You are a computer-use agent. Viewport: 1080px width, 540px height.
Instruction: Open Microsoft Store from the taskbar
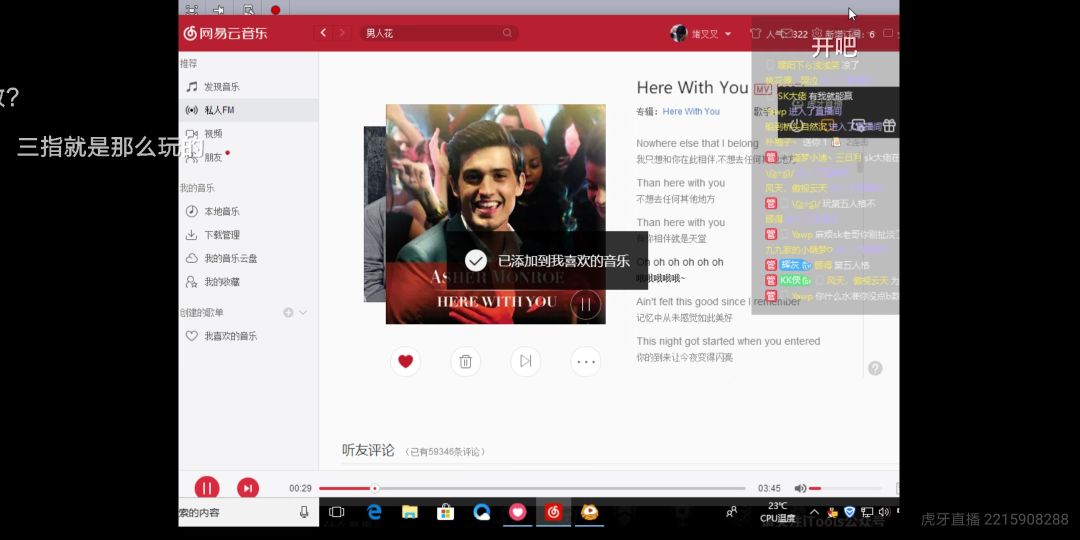coord(446,512)
